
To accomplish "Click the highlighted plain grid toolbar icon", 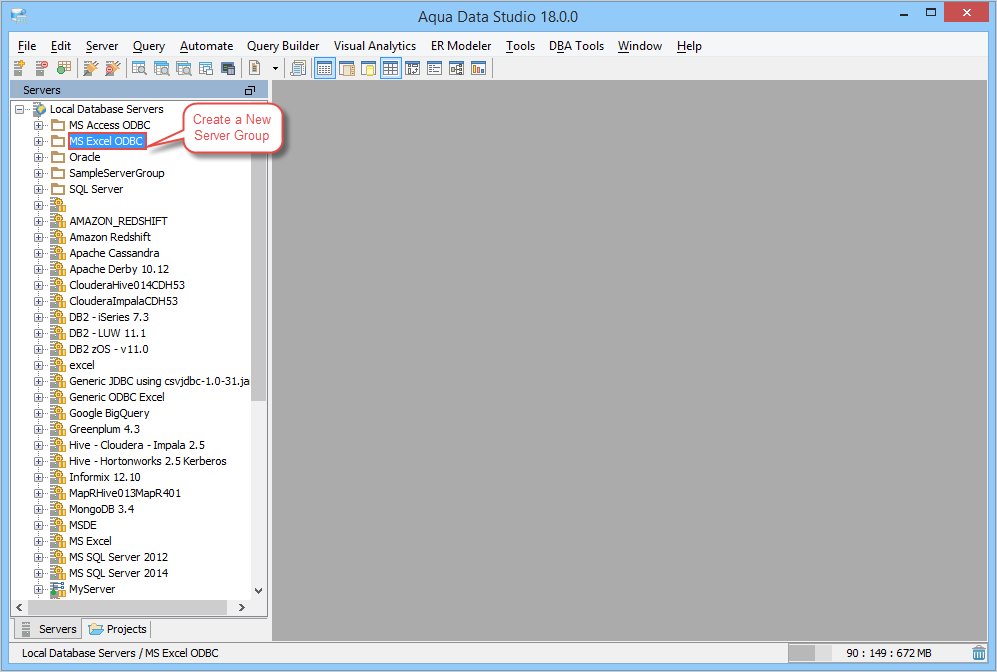I will coord(390,68).
